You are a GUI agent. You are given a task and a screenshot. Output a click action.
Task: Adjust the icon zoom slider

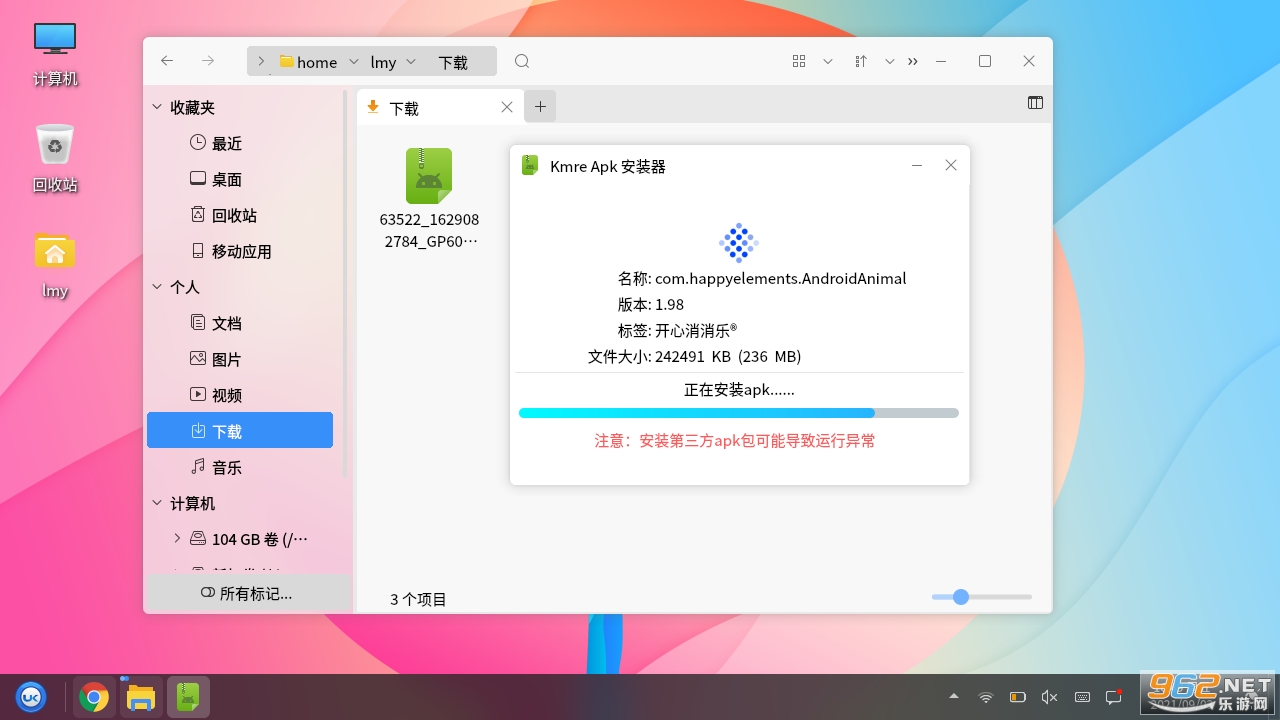coord(961,597)
